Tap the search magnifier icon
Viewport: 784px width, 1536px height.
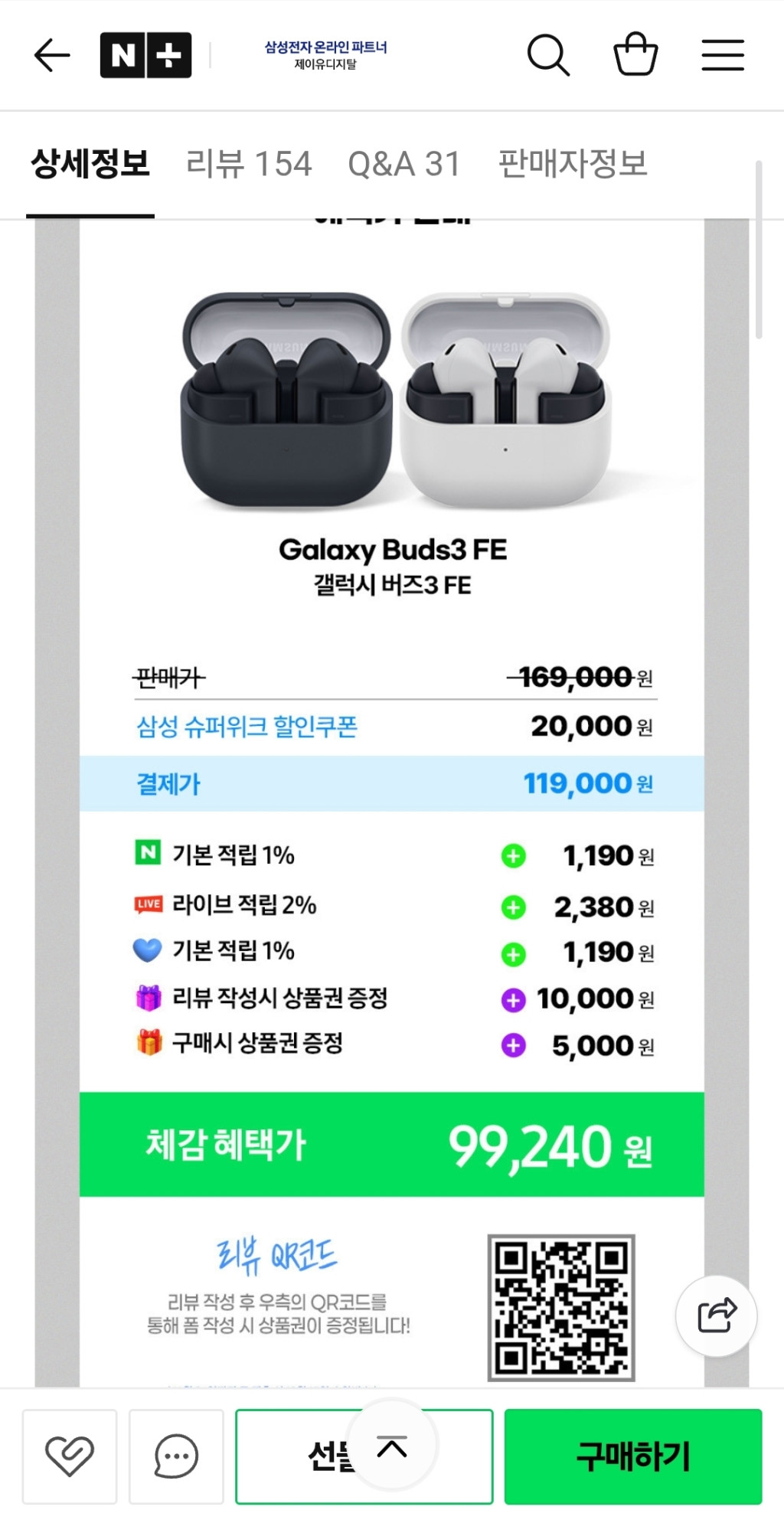point(548,55)
